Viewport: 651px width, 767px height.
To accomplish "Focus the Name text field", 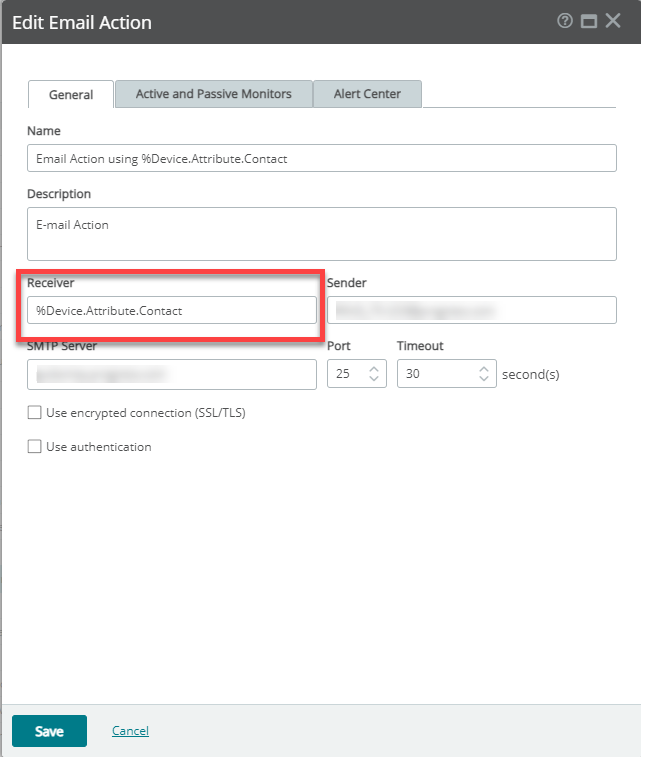I will pos(322,158).
